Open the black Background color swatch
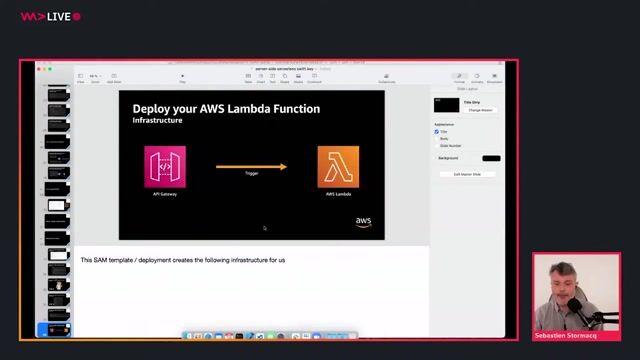 tap(491, 158)
